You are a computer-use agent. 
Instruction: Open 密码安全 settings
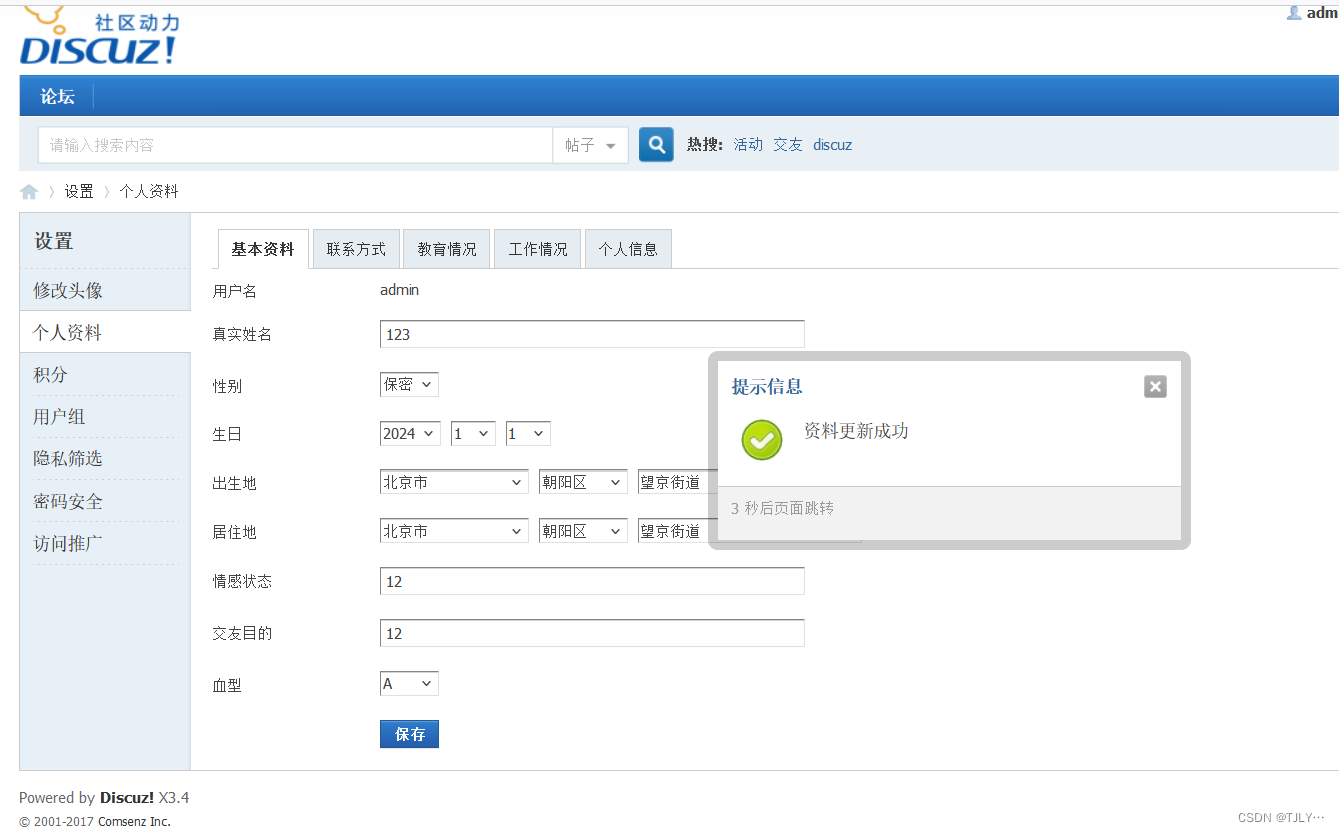[x=67, y=500]
